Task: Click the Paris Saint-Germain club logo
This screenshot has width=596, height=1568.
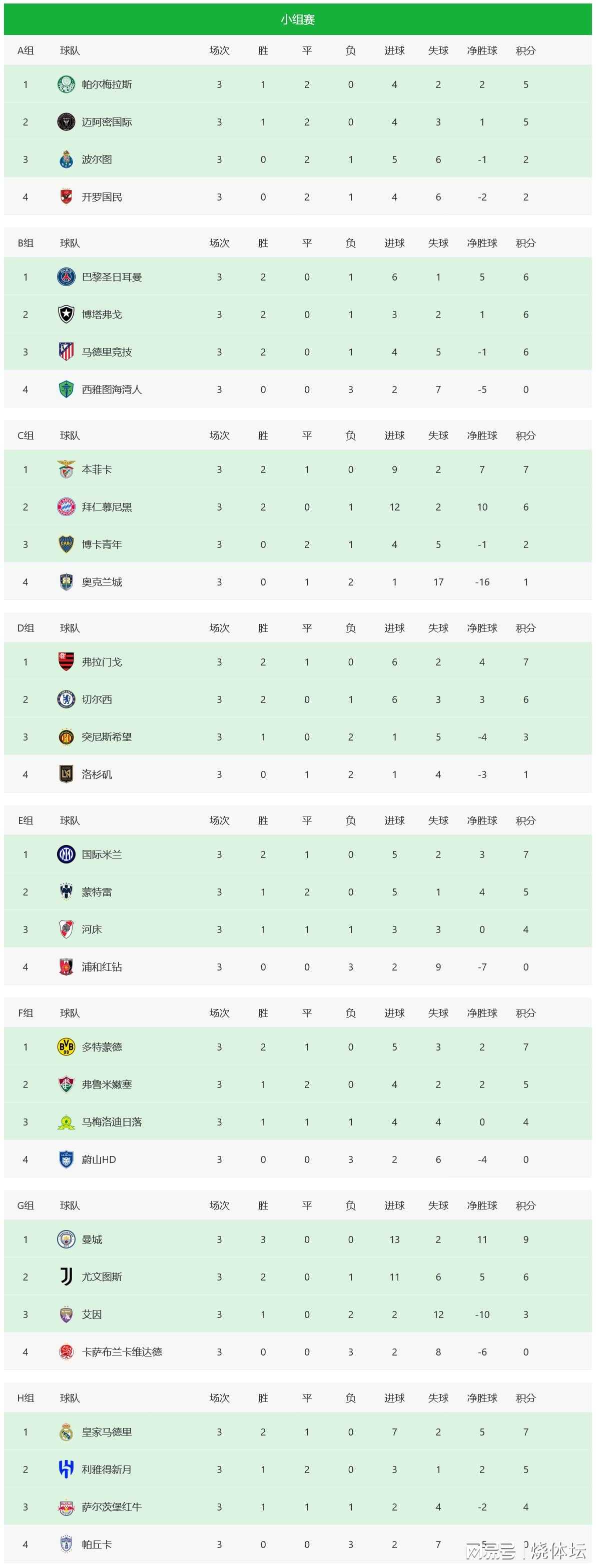Action: (66, 277)
